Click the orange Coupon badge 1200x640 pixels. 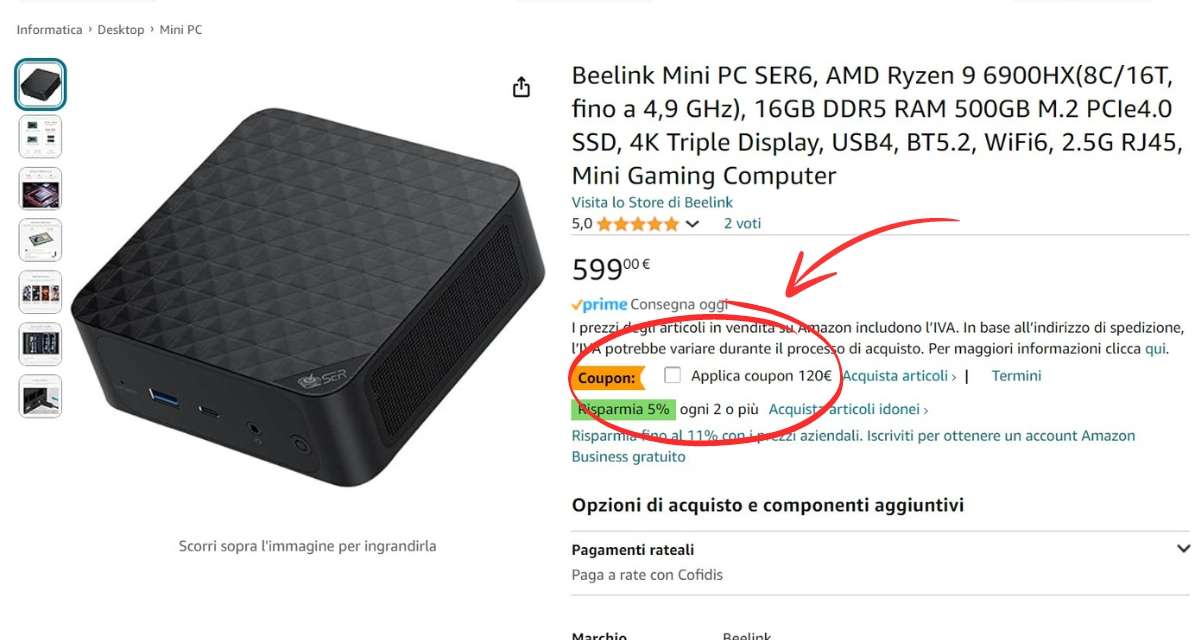(x=607, y=378)
